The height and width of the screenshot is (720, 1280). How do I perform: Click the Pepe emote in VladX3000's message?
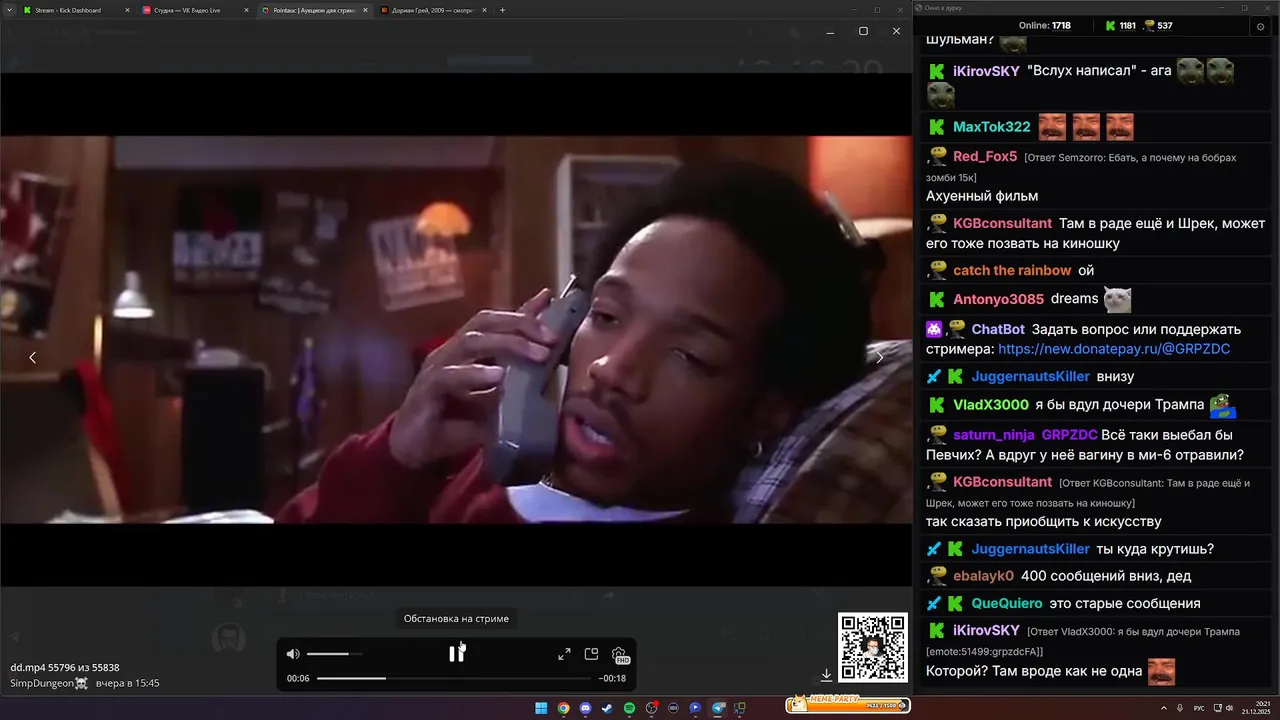click(x=1224, y=405)
